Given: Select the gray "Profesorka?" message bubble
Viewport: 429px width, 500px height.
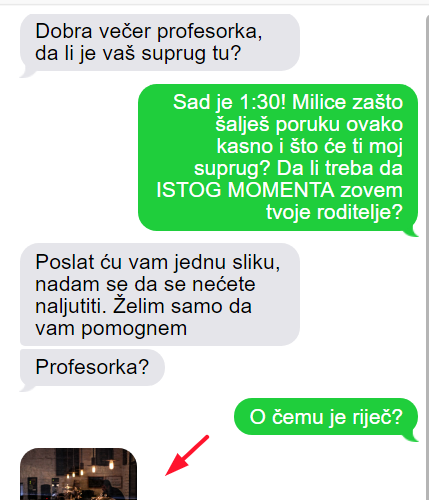Looking at the screenshot, I should (92, 368).
